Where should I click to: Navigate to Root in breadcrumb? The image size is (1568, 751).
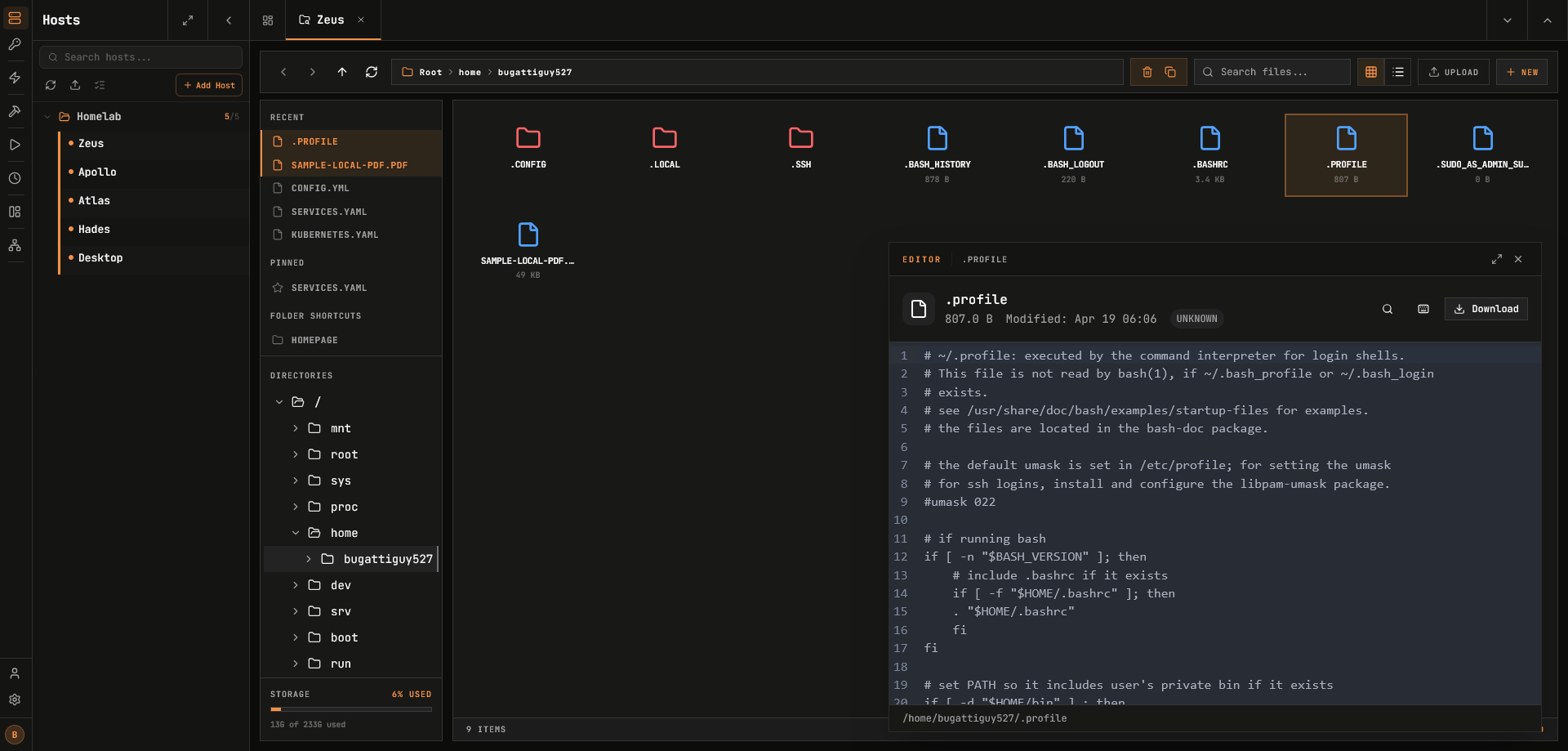[x=430, y=72]
